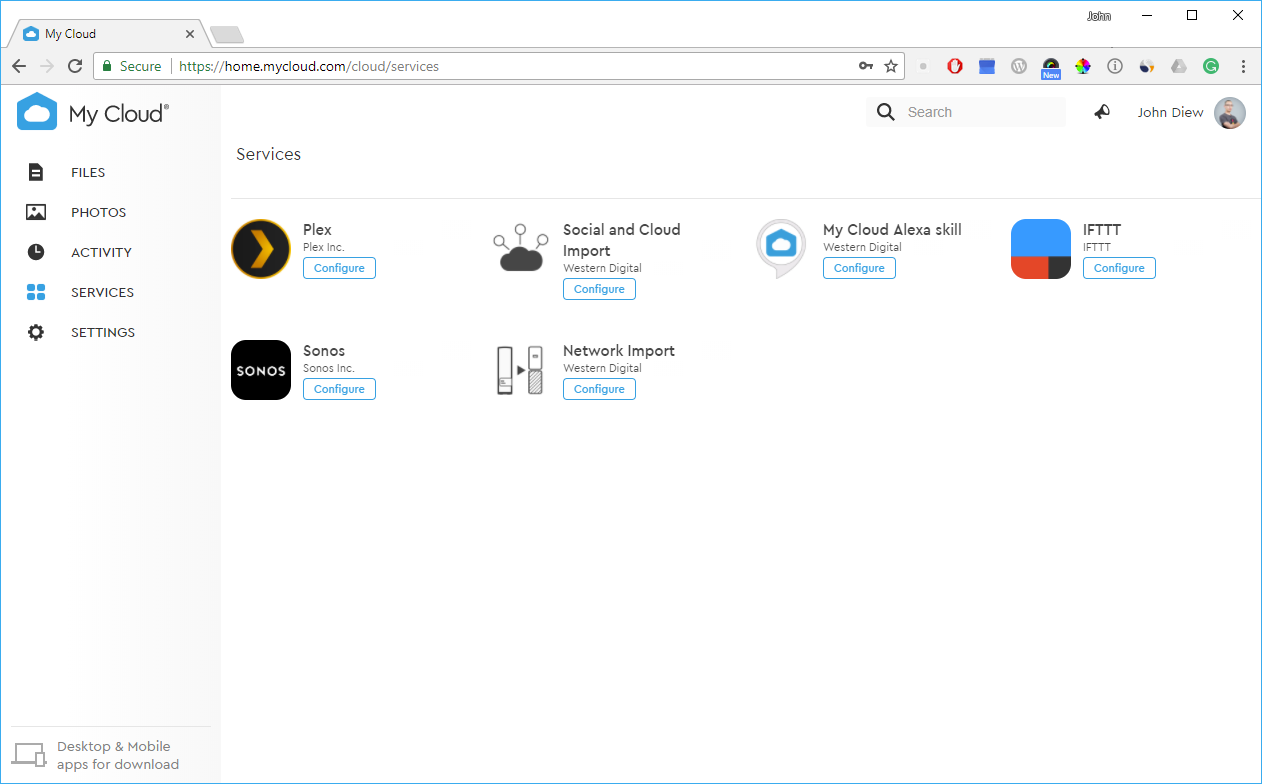Click the colorful hexagon extension icon
The height and width of the screenshot is (784, 1262).
point(1083,66)
